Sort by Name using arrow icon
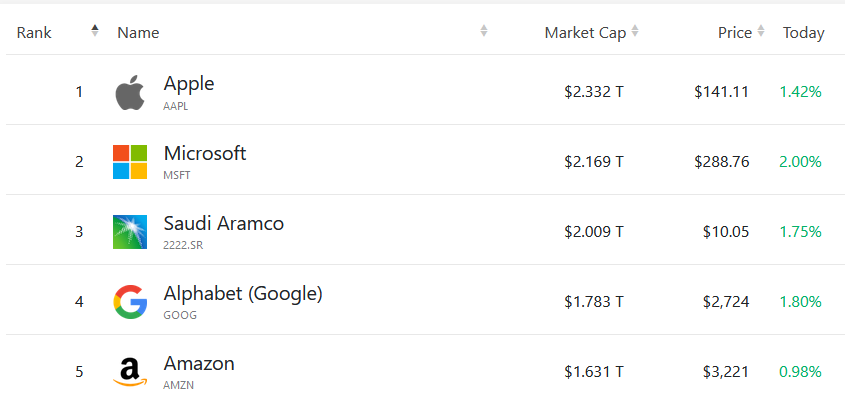The height and width of the screenshot is (401, 845). (484, 31)
